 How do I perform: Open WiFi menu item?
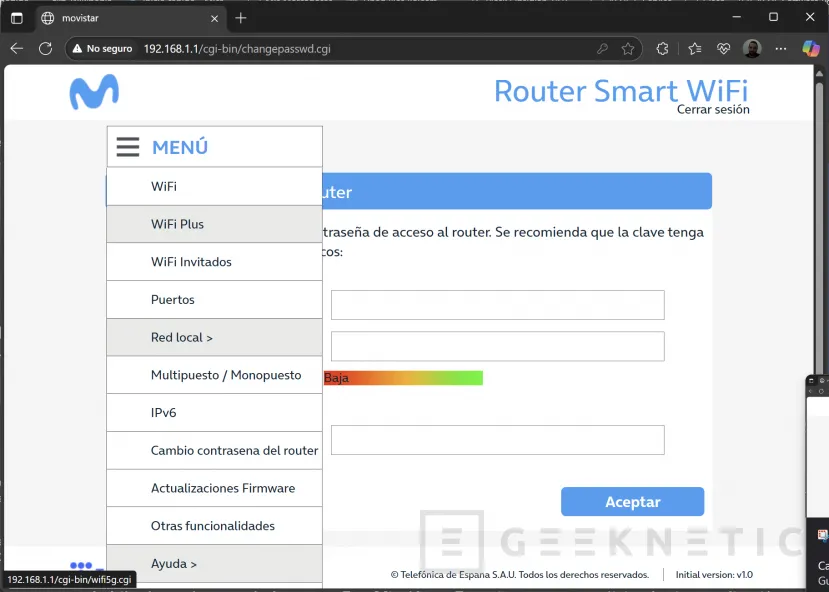tap(215, 187)
